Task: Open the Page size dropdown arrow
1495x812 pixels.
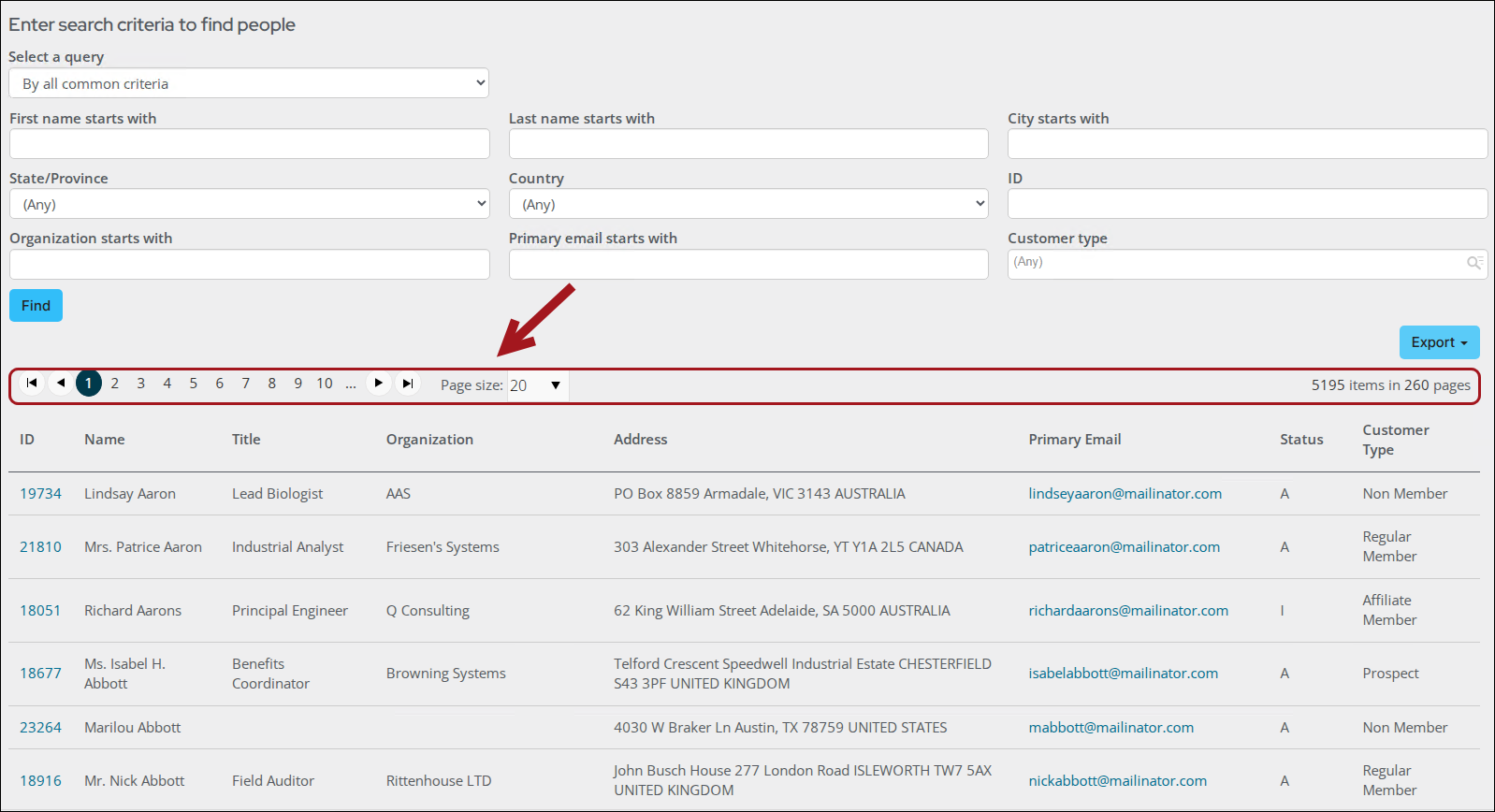Action: (x=555, y=385)
